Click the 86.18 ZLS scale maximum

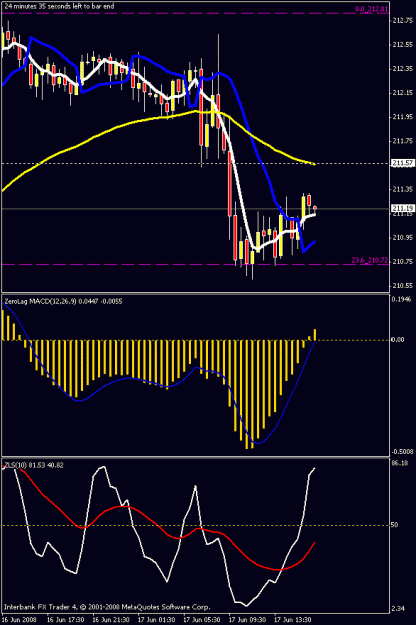400,463
